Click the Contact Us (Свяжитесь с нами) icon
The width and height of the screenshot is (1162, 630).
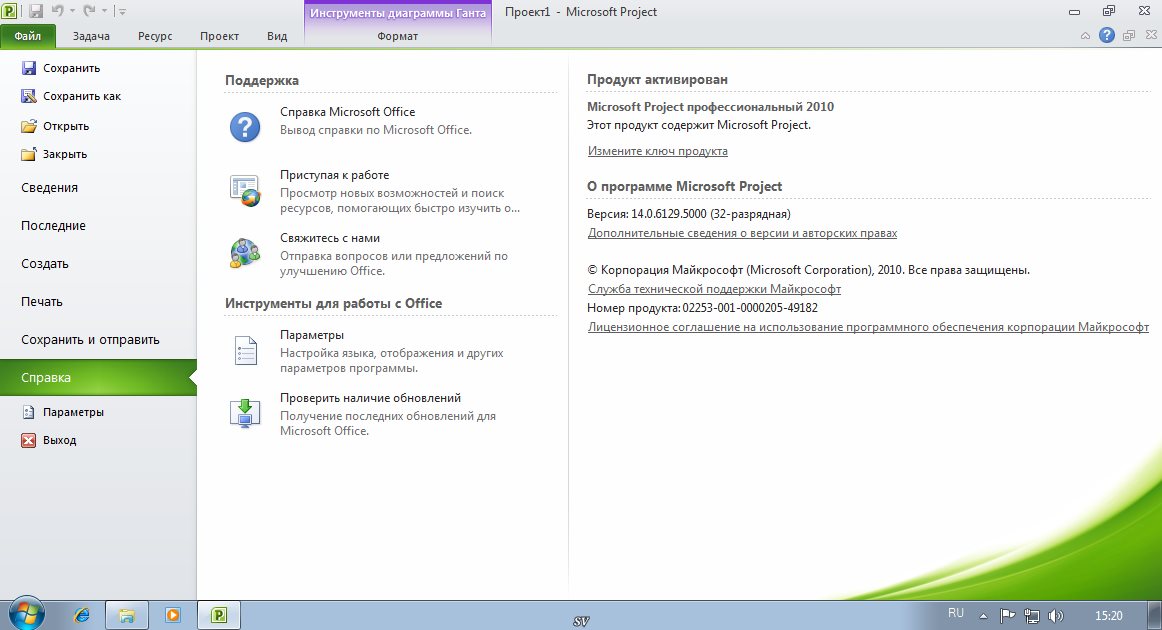pos(245,253)
